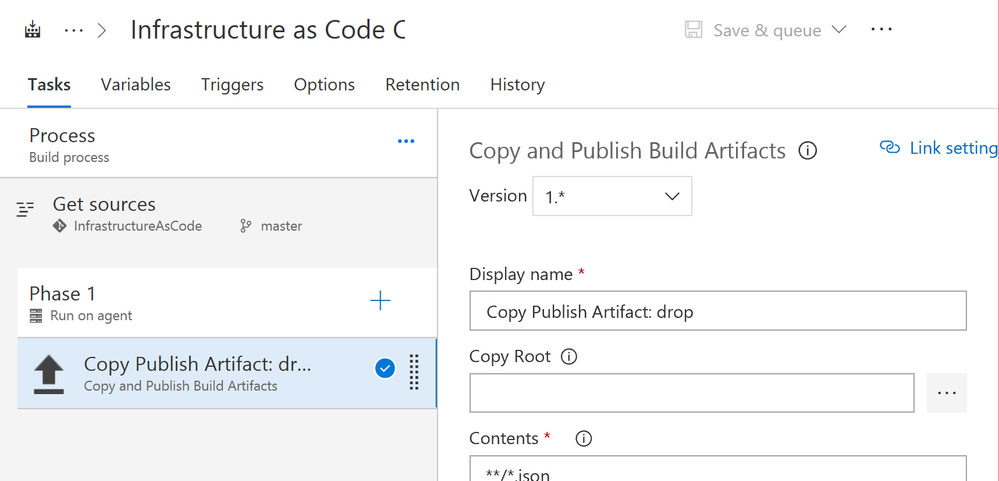Screen dimensions: 999x481
Task: Show the Contents info tooltip
Action: pyautogui.click(x=583, y=439)
